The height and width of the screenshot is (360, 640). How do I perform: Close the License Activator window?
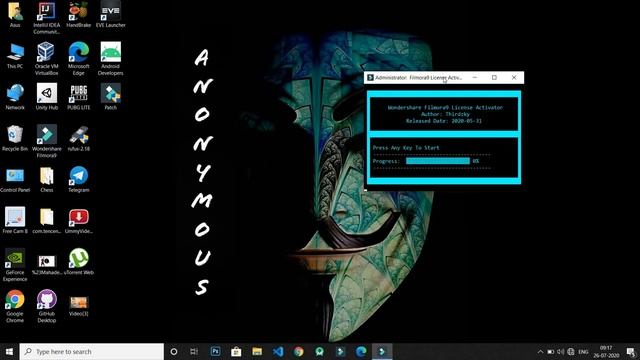pos(514,78)
